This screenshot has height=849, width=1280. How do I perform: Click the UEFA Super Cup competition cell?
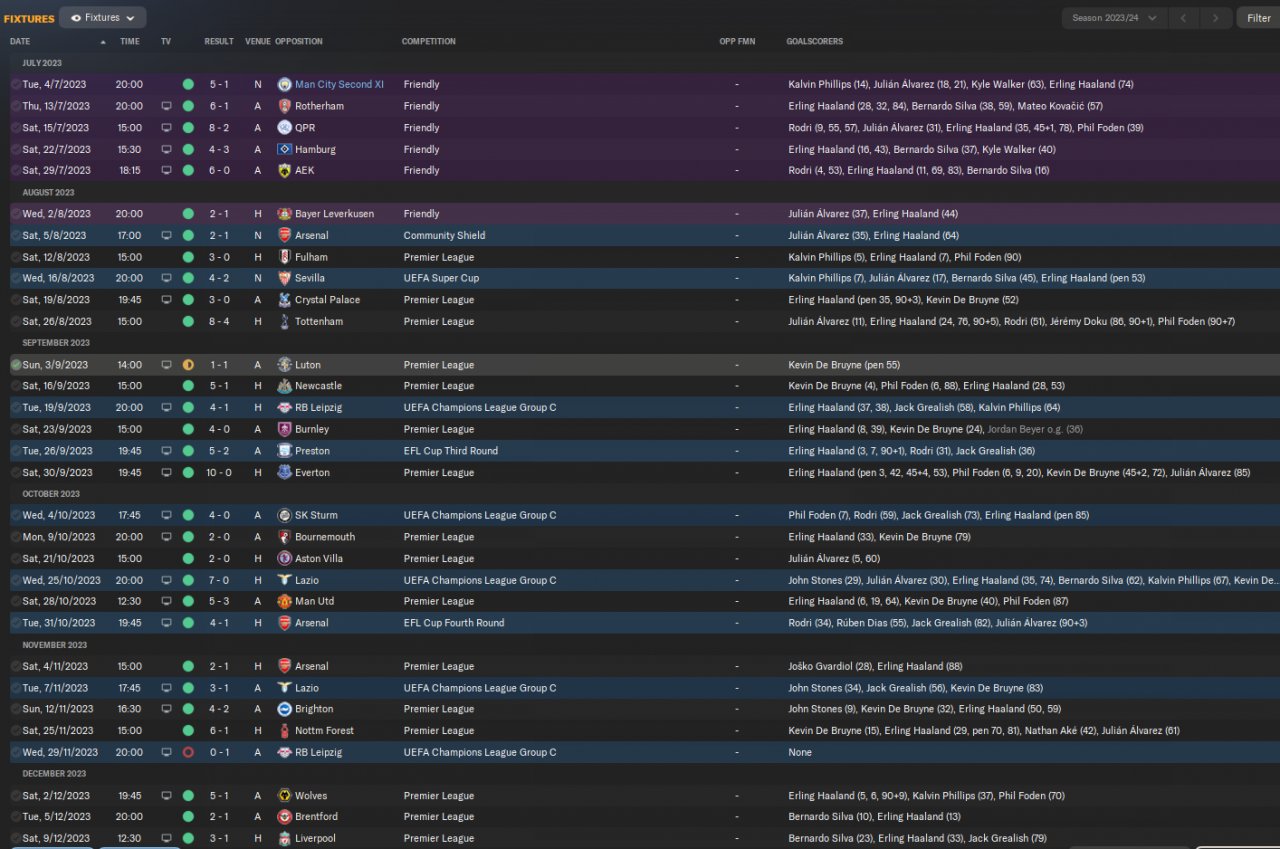[x=440, y=278]
